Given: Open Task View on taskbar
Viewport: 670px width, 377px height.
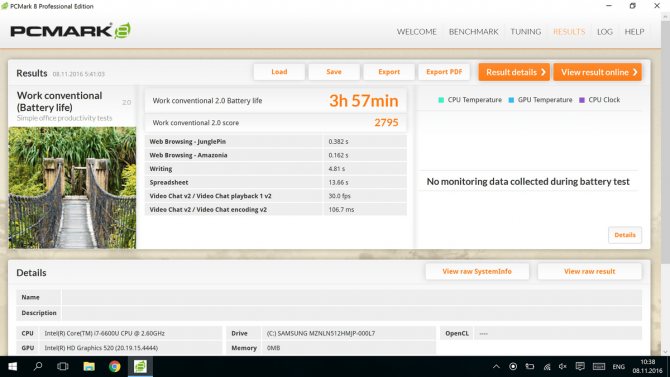Looking at the screenshot, I should tap(63, 366).
